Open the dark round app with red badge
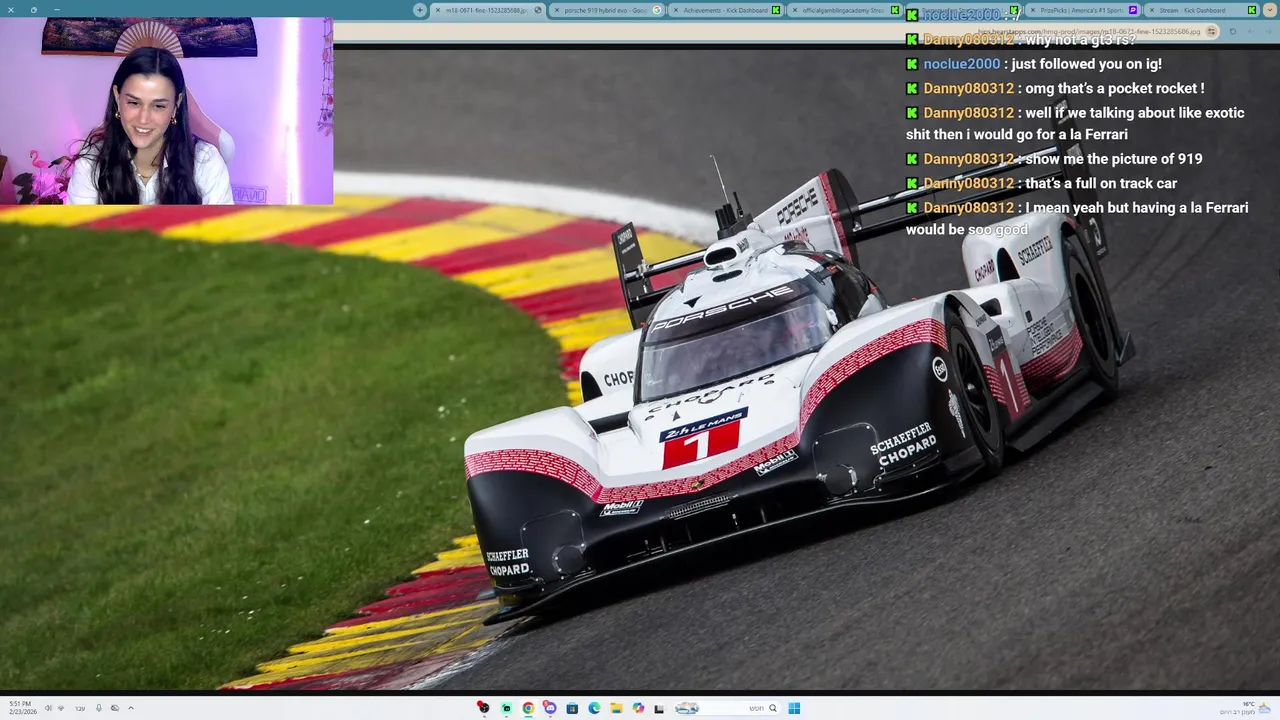 [x=484, y=708]
